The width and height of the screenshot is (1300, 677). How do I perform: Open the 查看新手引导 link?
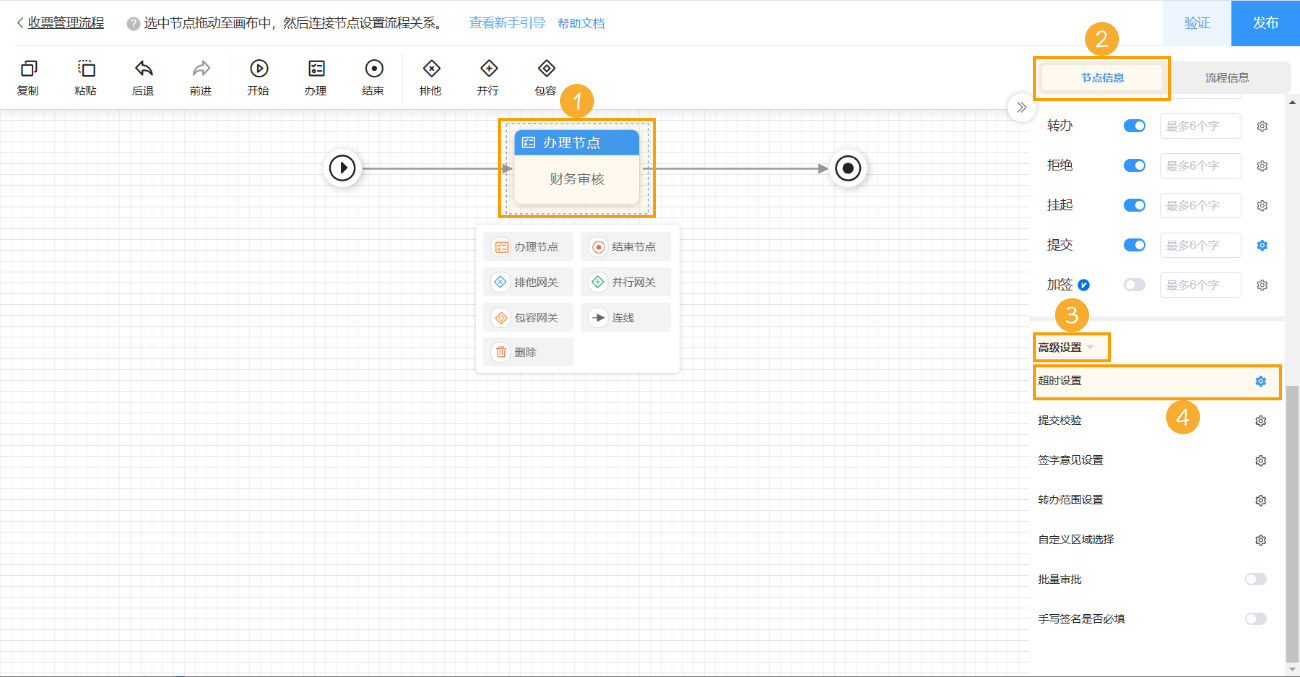[x=507, y=23]
